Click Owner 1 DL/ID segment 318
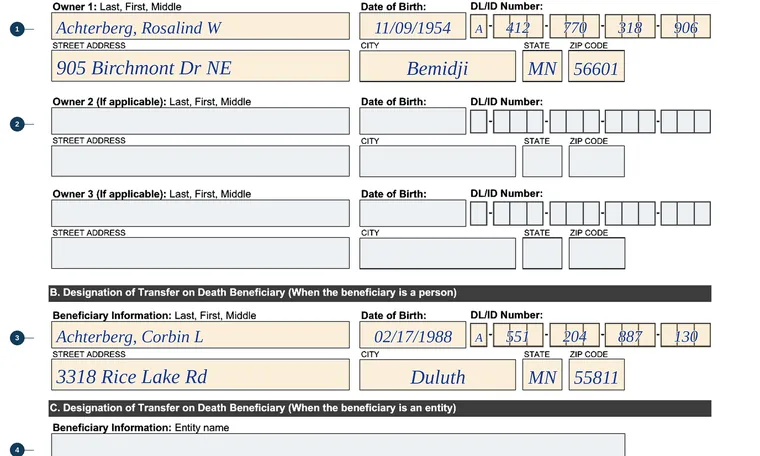Image resolution: width=760 pixels, height=456 pixels. [630, 26]
